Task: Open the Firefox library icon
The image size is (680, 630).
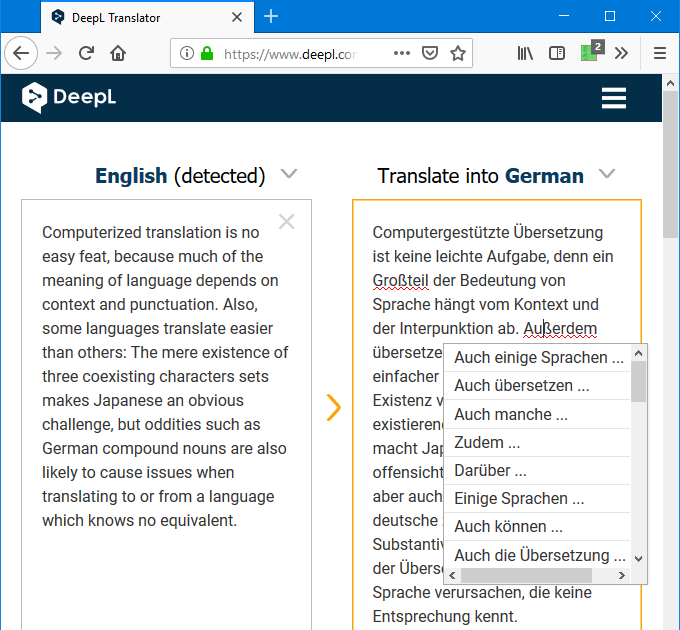Action: click(525, 53)
